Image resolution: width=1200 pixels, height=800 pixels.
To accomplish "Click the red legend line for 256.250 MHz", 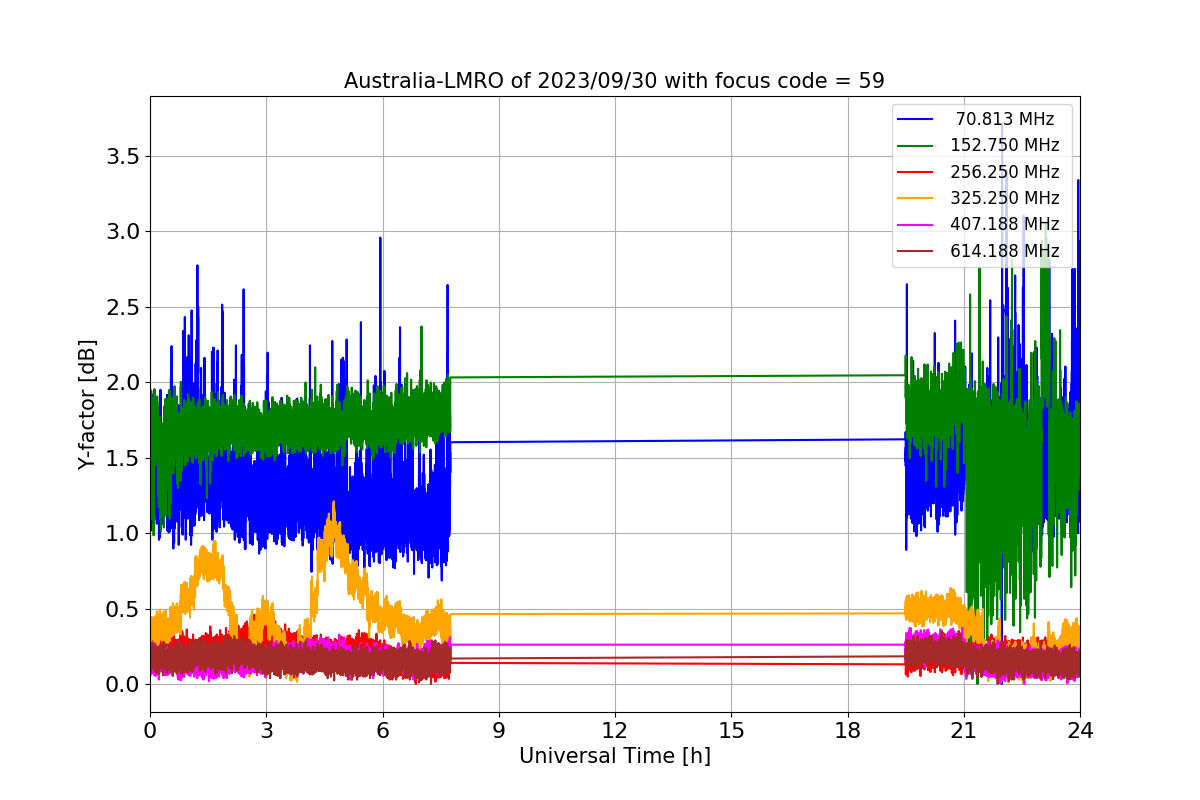I will 916,172.
